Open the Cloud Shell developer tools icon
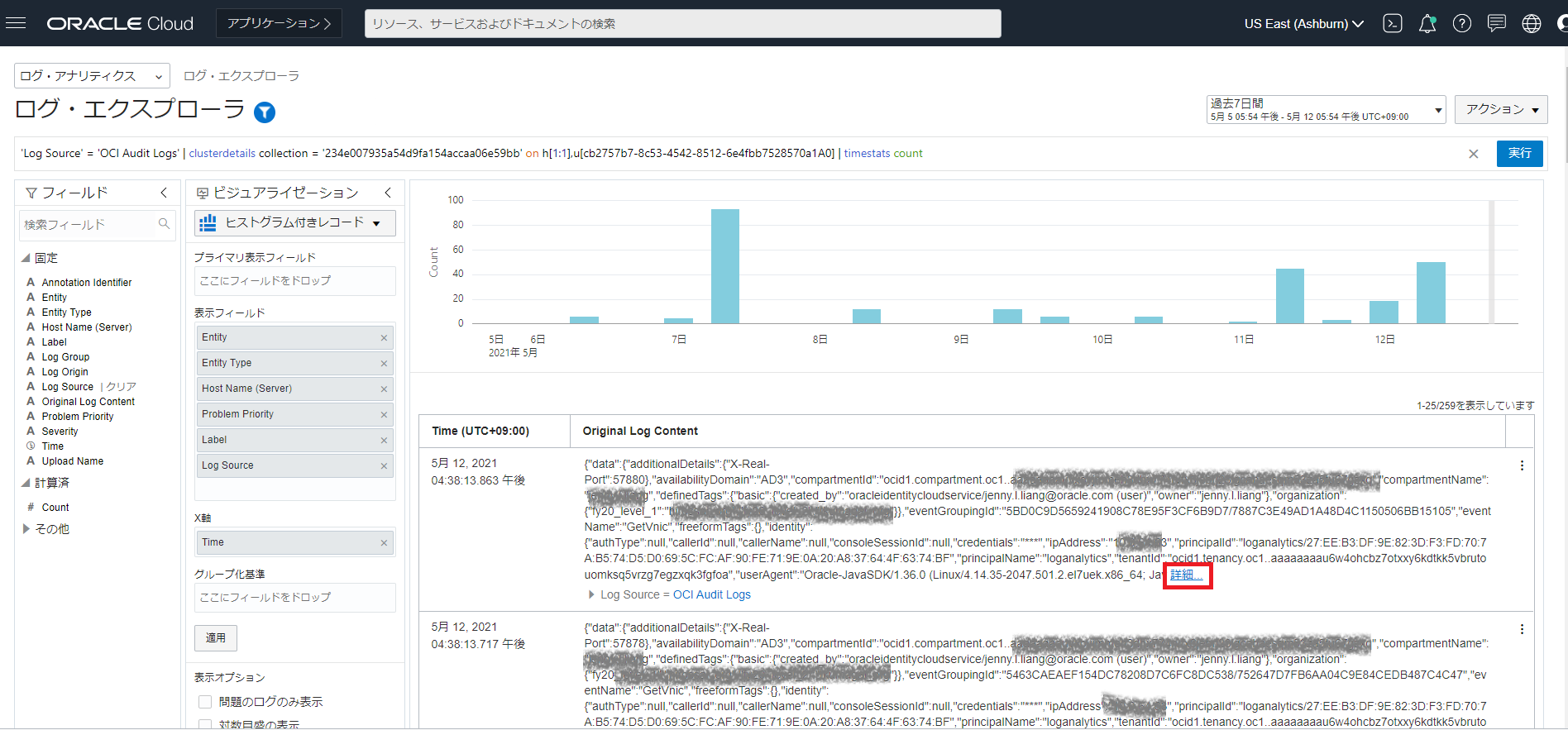 tap(1393, 23)
